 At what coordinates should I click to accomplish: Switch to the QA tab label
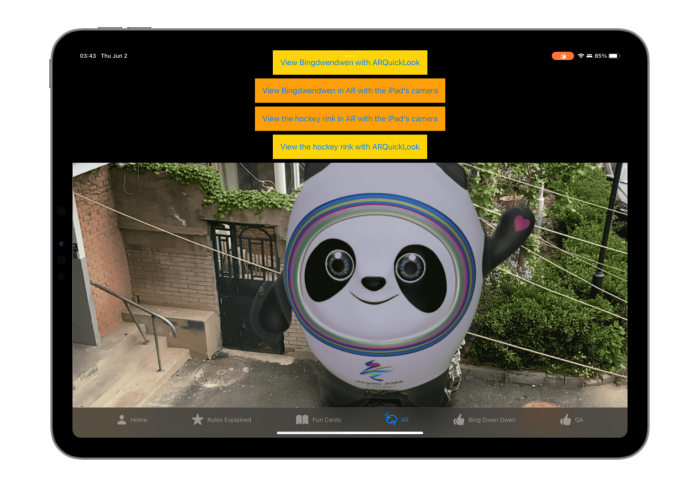click(579, 420)
